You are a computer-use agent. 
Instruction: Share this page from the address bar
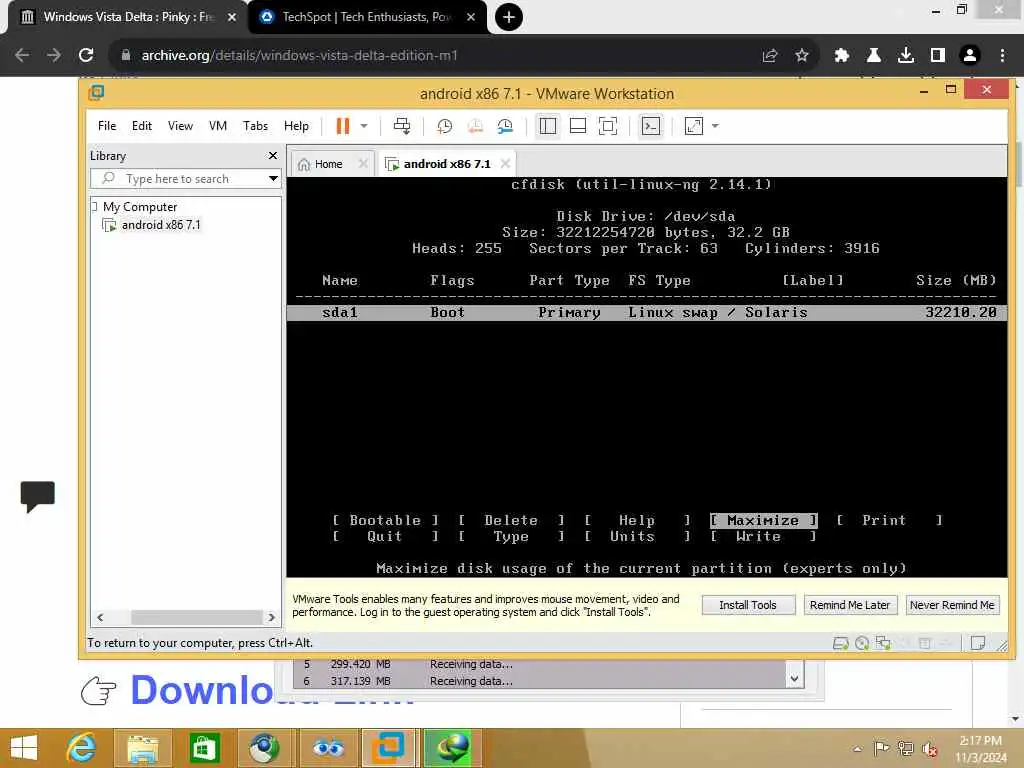point(770,56)
